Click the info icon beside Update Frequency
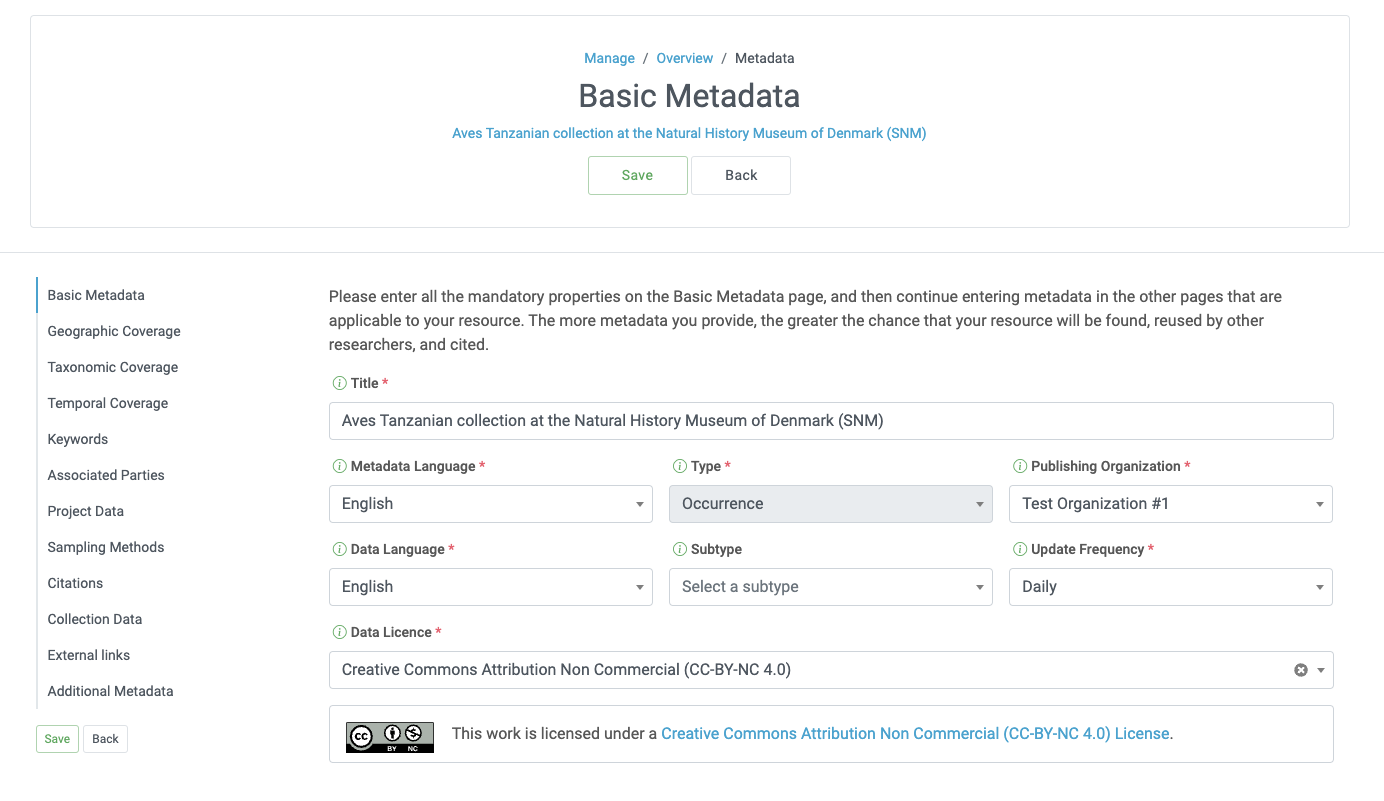1384x801 pixels. tap(1020, 550)
